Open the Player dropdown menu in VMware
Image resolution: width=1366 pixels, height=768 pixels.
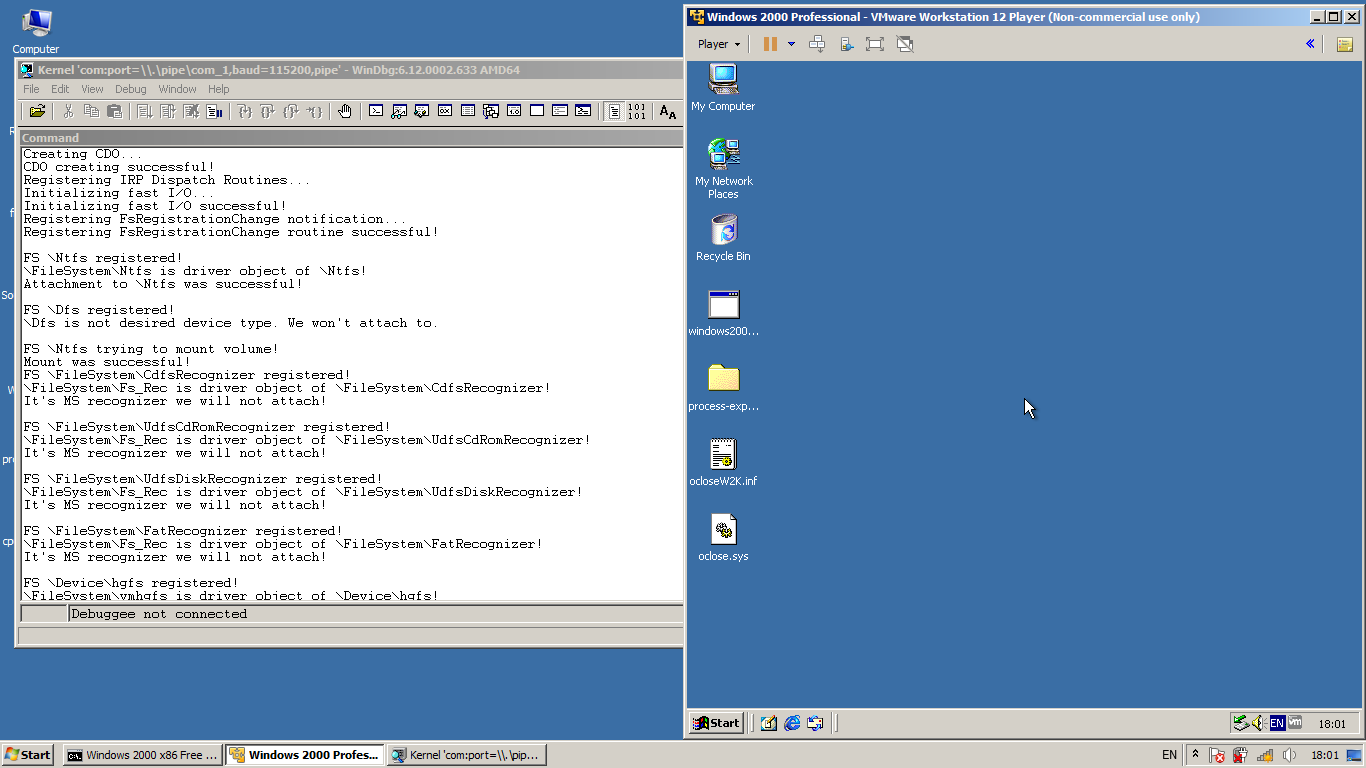[719, 44]
